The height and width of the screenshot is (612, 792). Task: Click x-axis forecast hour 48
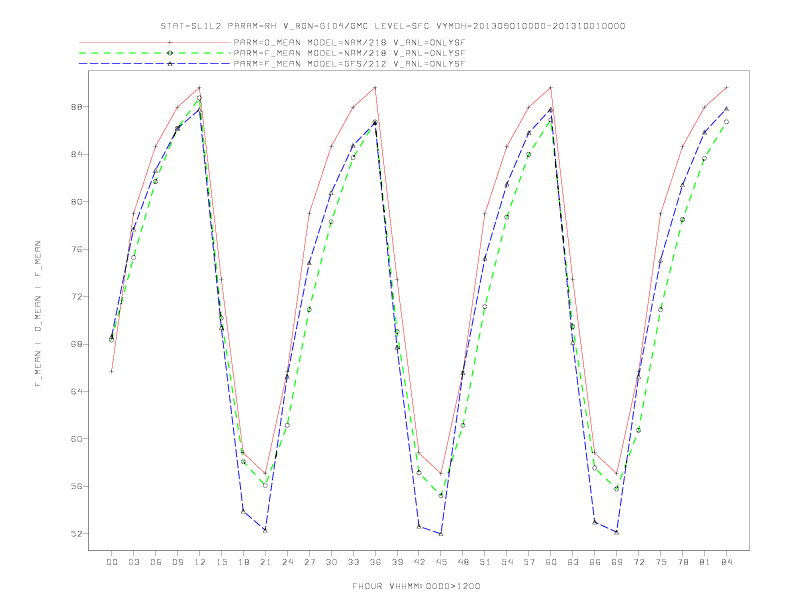(463, 562)
